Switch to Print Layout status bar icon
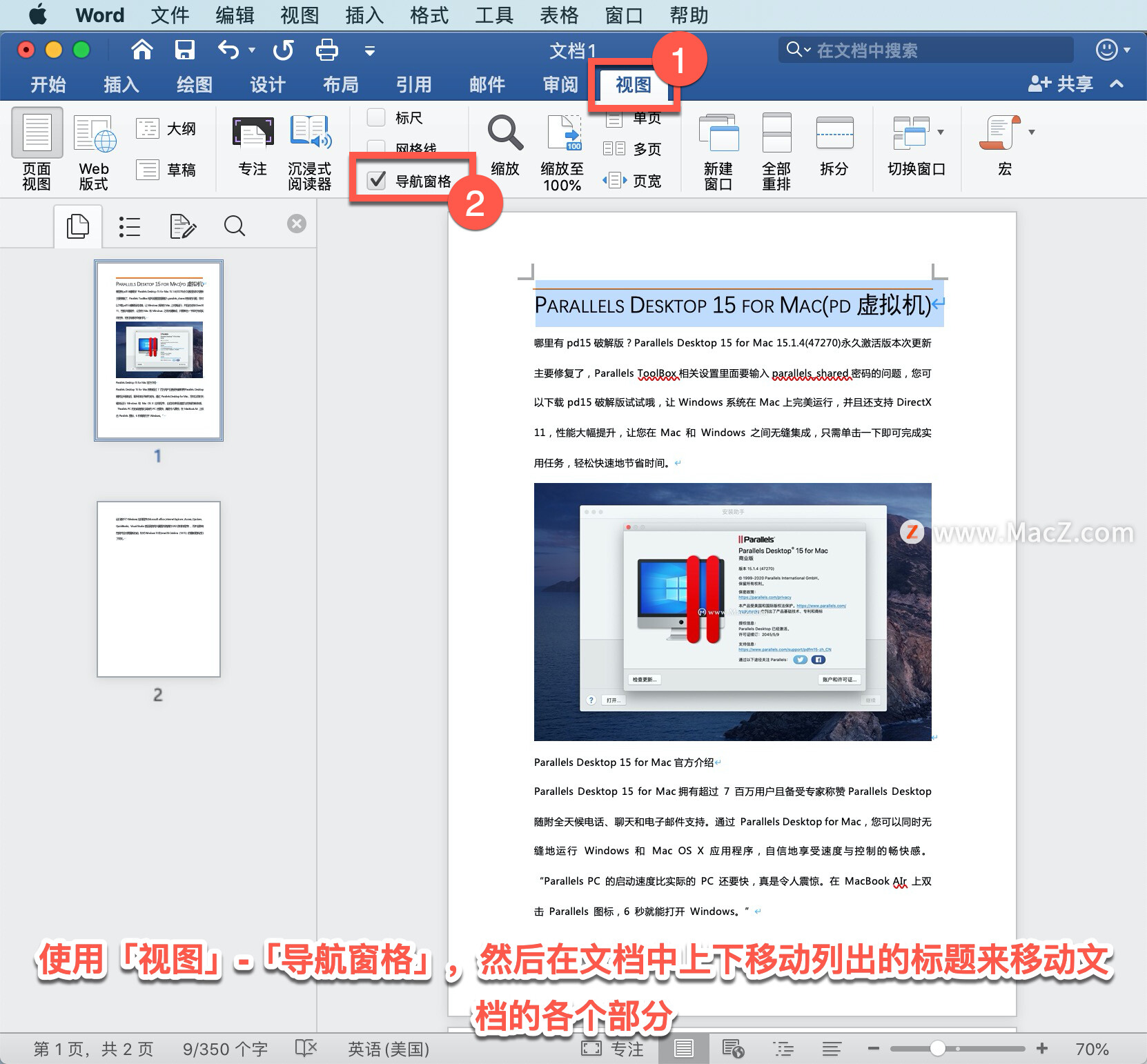Screen dimensions: 1147x1064 (x=684, y=1049)
